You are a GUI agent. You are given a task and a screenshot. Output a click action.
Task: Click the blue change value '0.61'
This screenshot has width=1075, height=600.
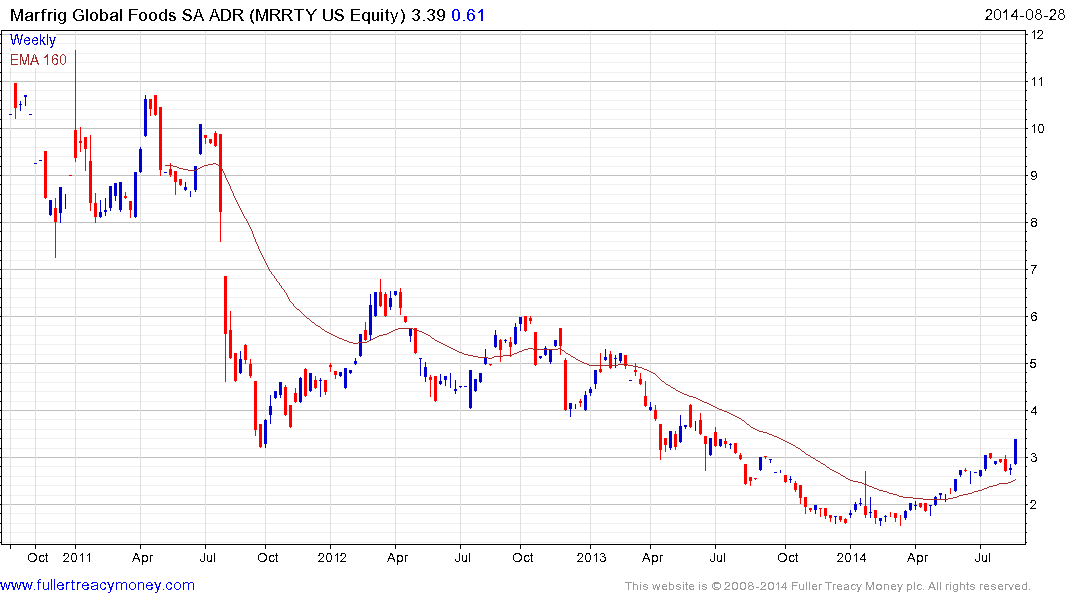468,15
